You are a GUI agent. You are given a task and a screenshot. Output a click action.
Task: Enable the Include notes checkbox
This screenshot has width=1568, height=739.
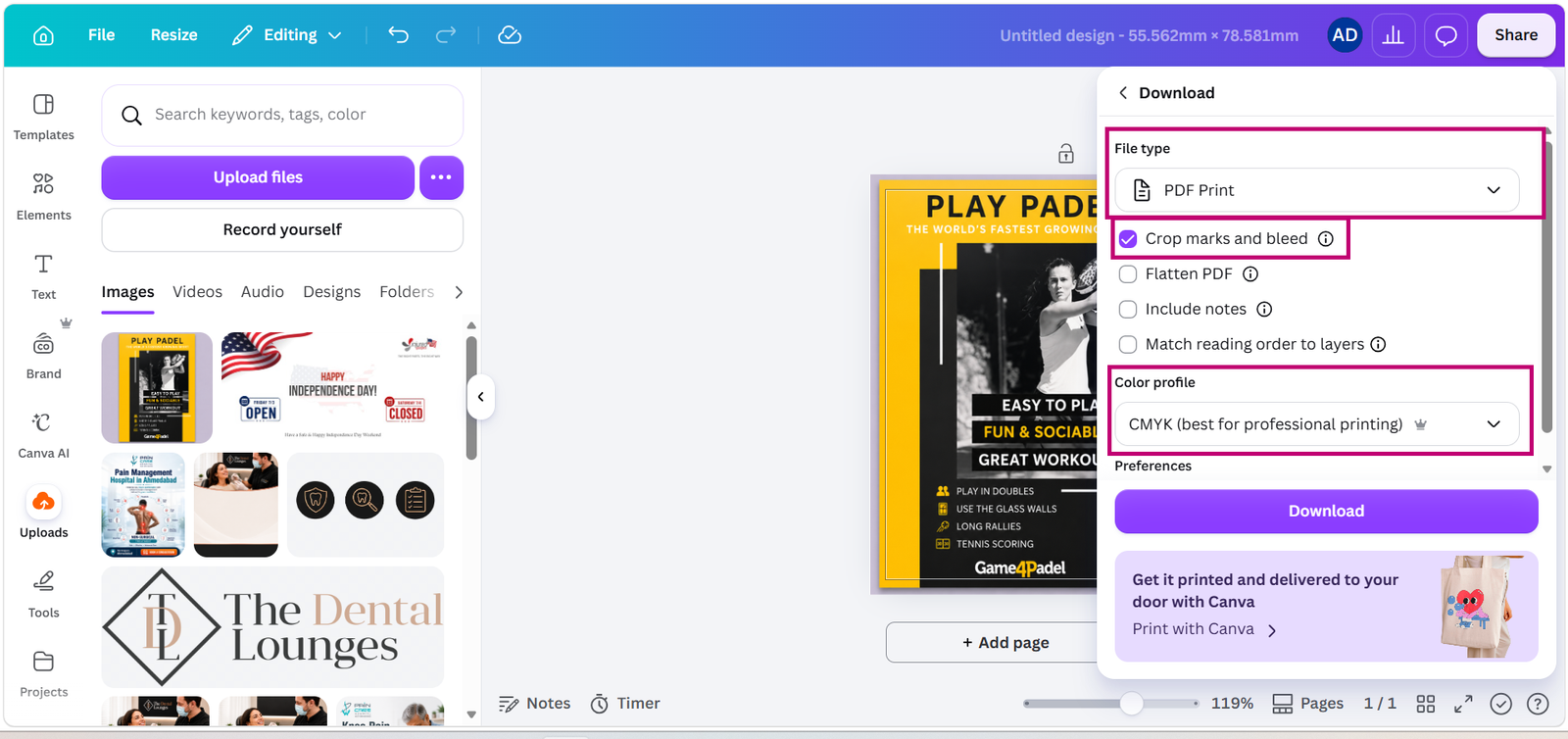tap(1128, 310)
